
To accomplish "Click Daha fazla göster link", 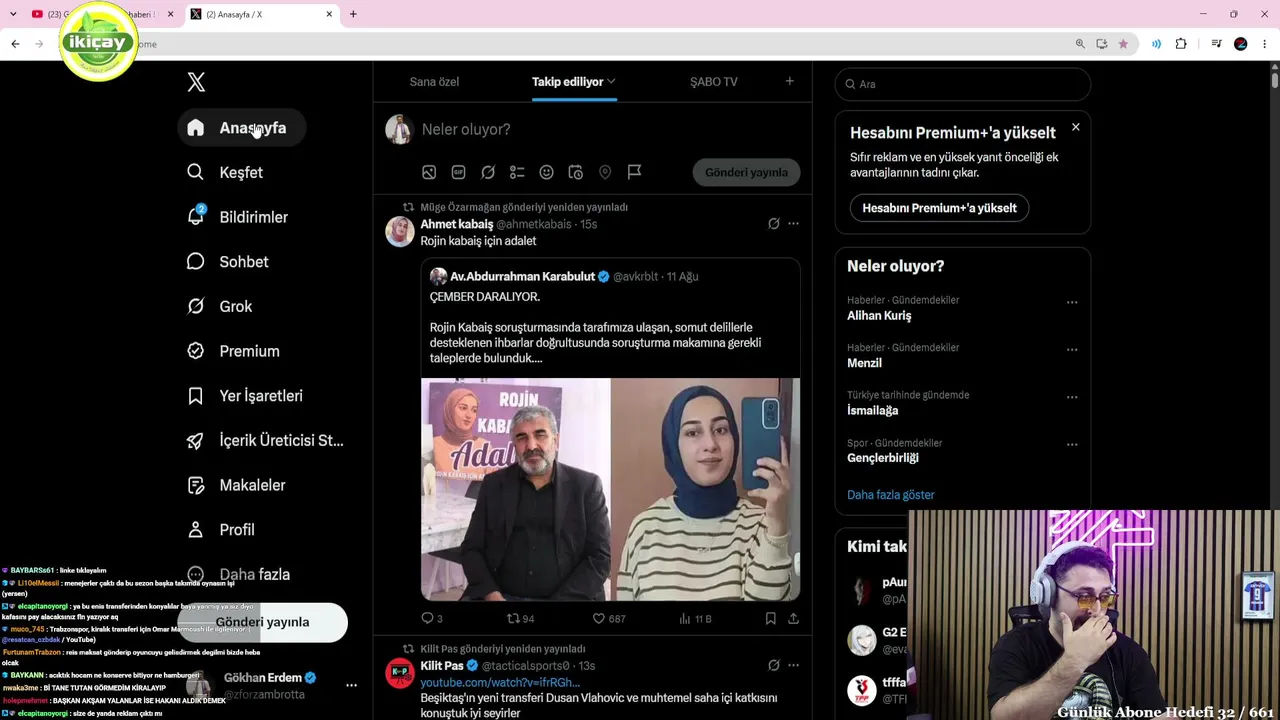I will 890,495.
